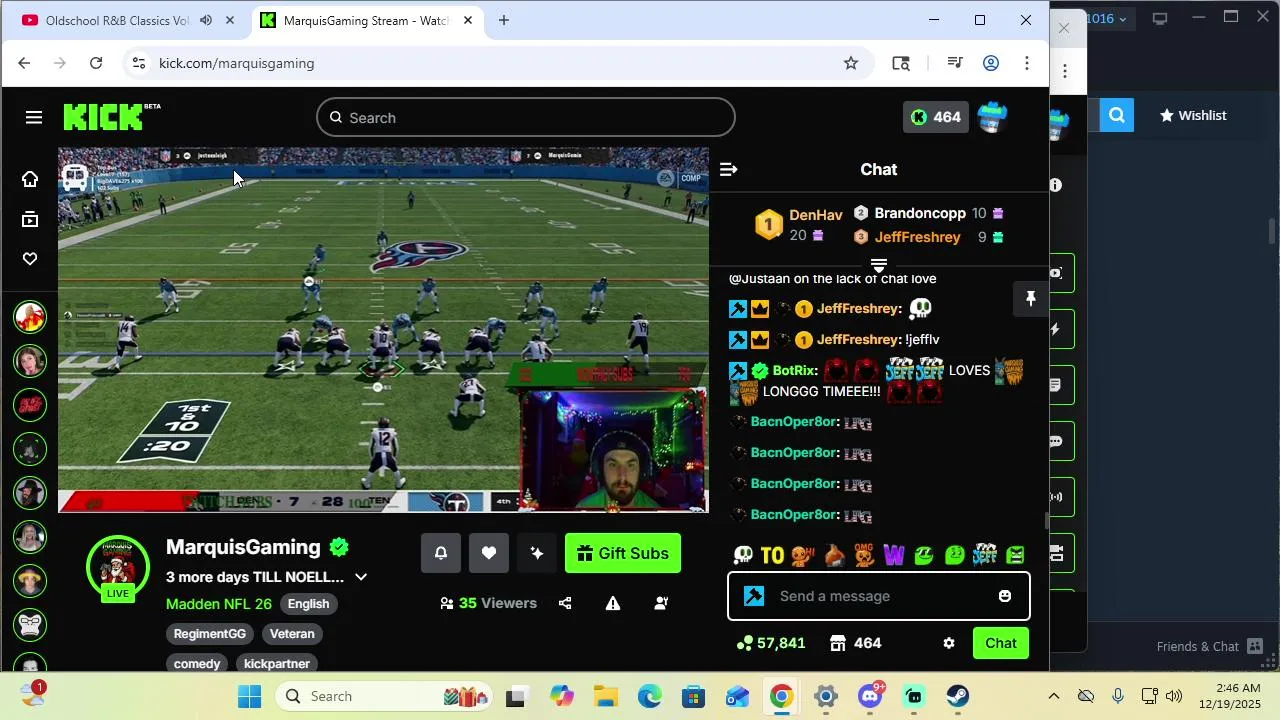1280x720 pixels.
Task: Open Madden NFL 26 category link
Action: pos(219,604)
